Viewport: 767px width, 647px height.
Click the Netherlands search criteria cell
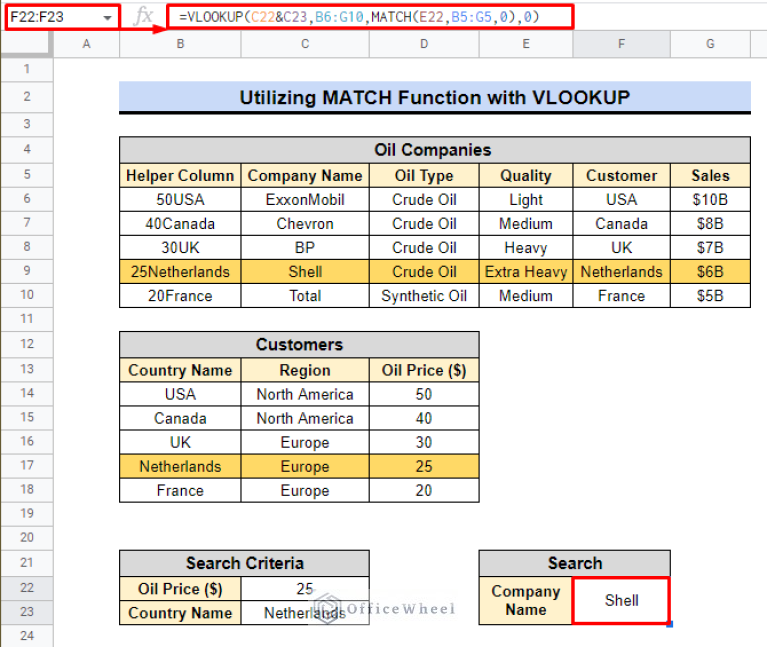[305, 613]
